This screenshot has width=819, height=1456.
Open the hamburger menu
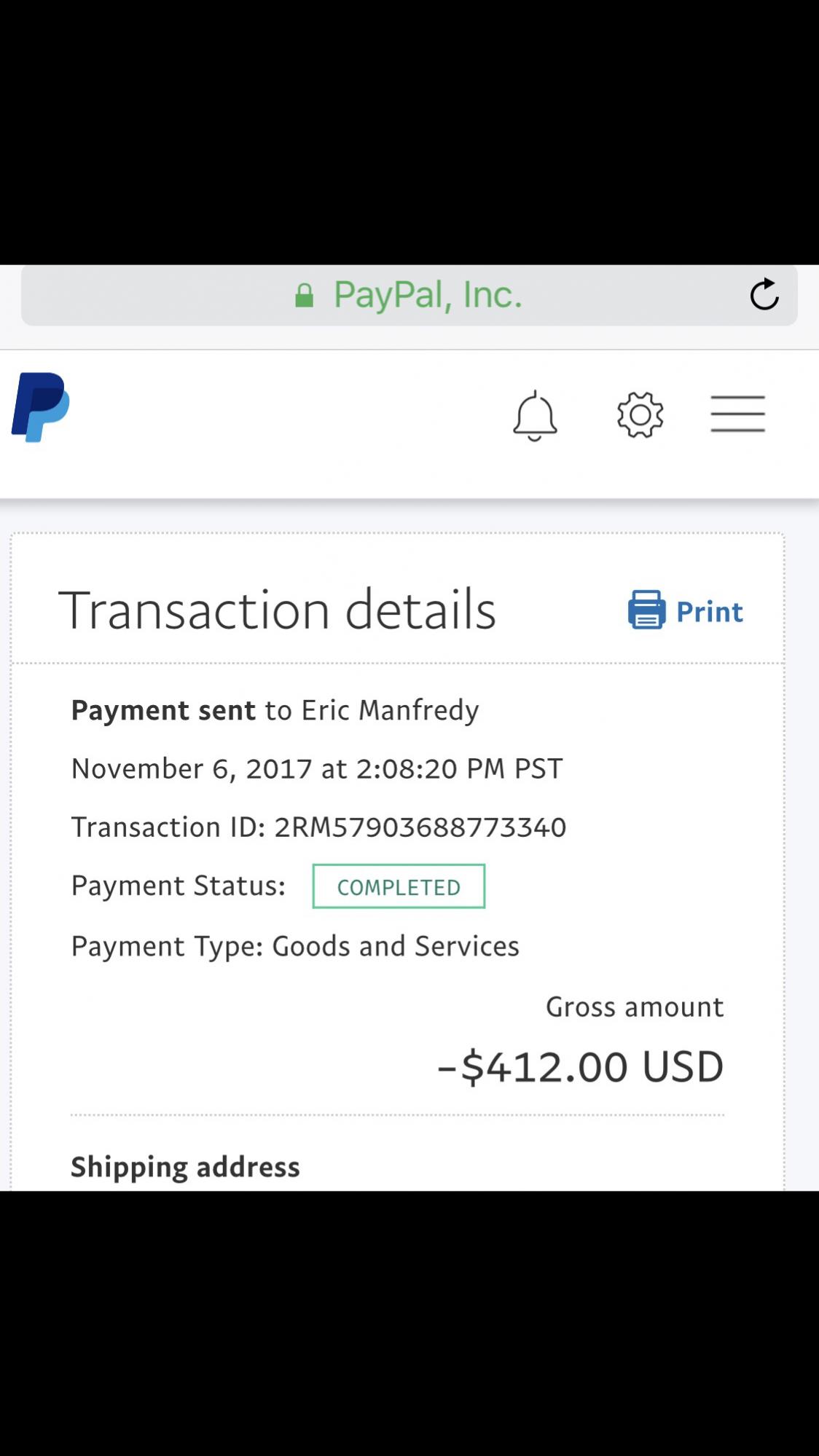[737, 414]
